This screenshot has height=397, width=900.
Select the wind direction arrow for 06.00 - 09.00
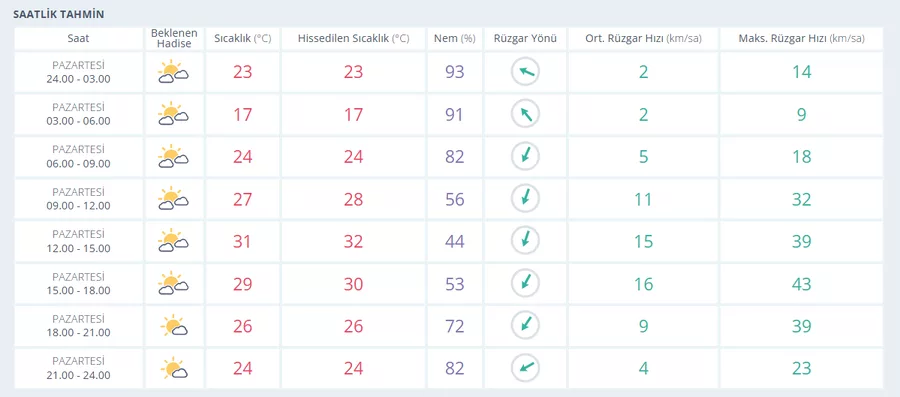[525, 157]
